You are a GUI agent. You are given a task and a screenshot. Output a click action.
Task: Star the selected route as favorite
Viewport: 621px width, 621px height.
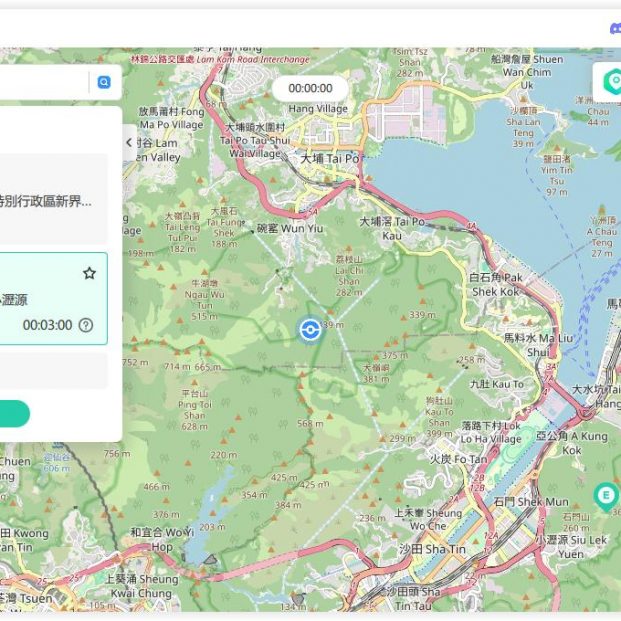89,273
